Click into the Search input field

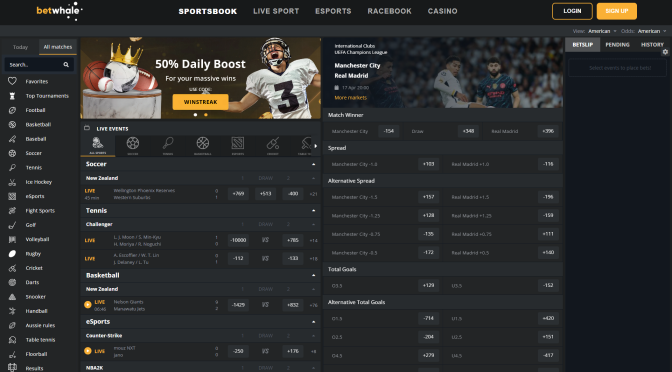pyautogui.click(x=34, y=65)
